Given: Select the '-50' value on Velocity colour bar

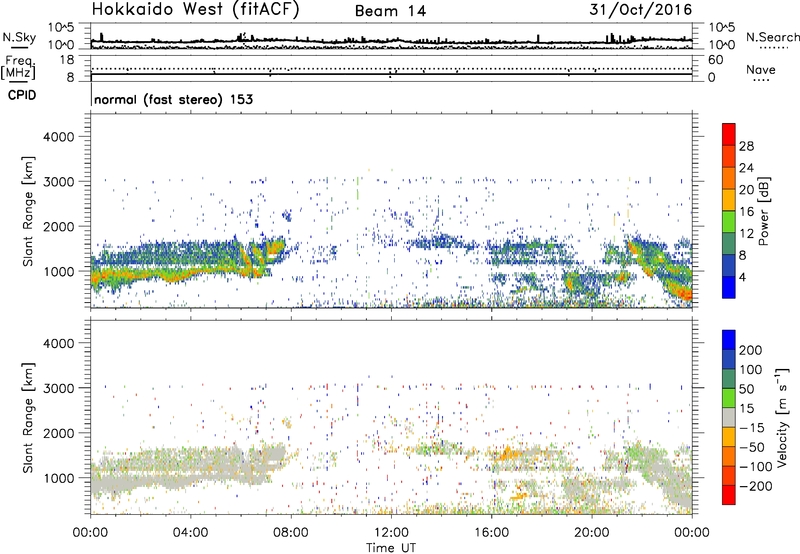Looking at the screenshot, I should (753, 447).
